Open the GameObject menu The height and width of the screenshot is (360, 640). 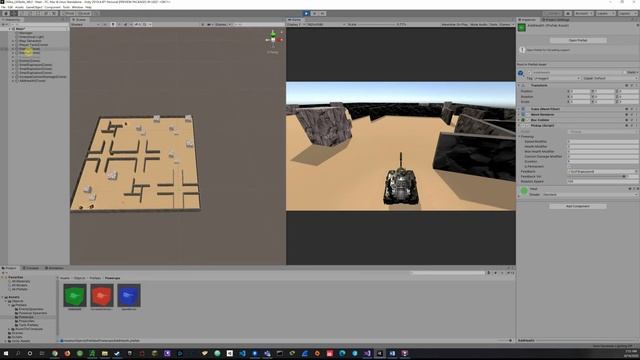click(x=34, y=7)
